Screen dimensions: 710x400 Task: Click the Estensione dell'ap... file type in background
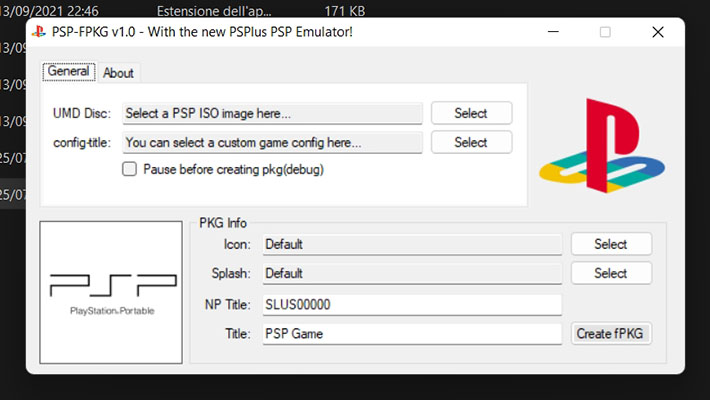(214, 11)
